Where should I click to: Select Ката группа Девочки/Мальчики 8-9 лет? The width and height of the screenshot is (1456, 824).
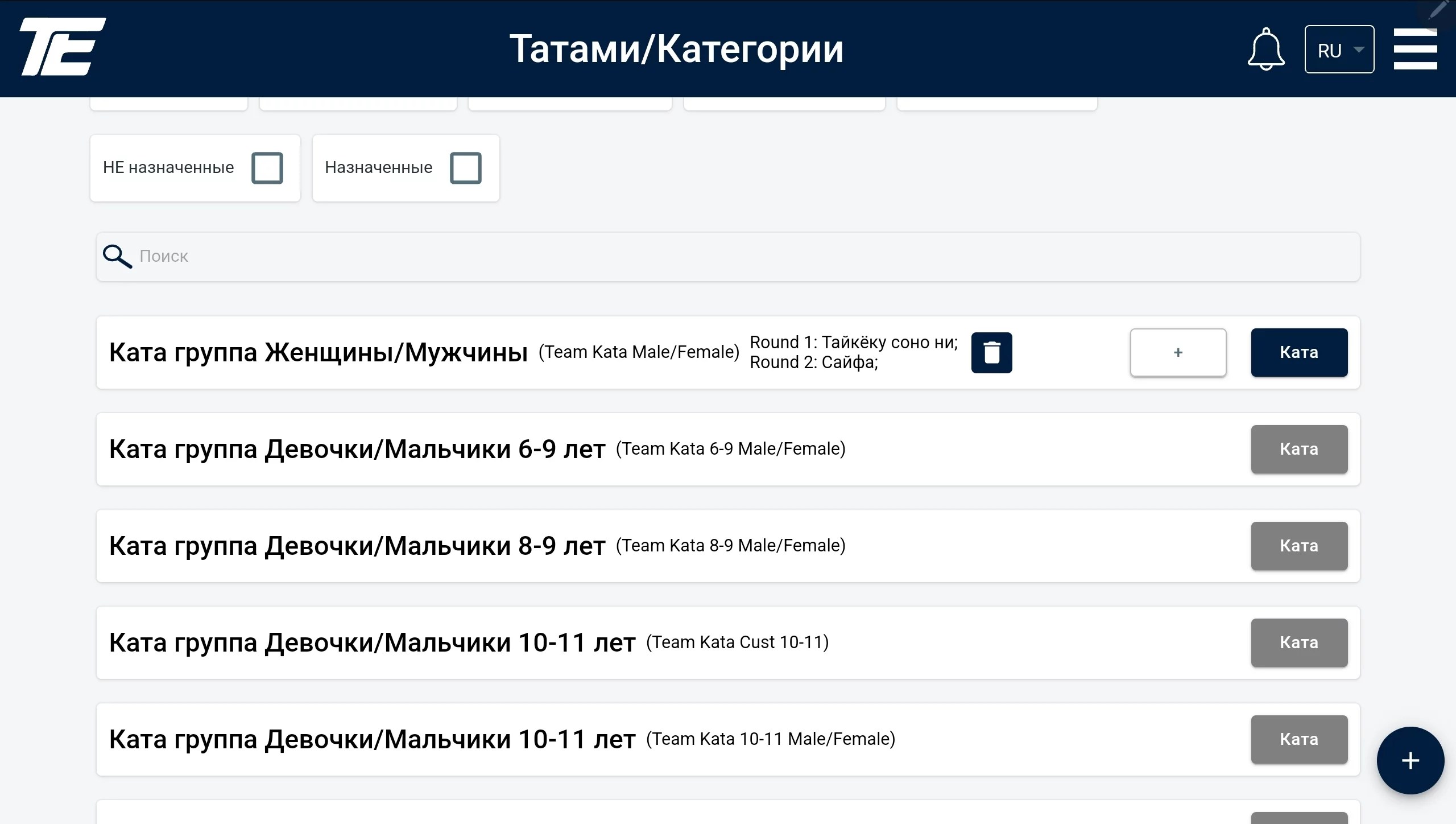357,546
